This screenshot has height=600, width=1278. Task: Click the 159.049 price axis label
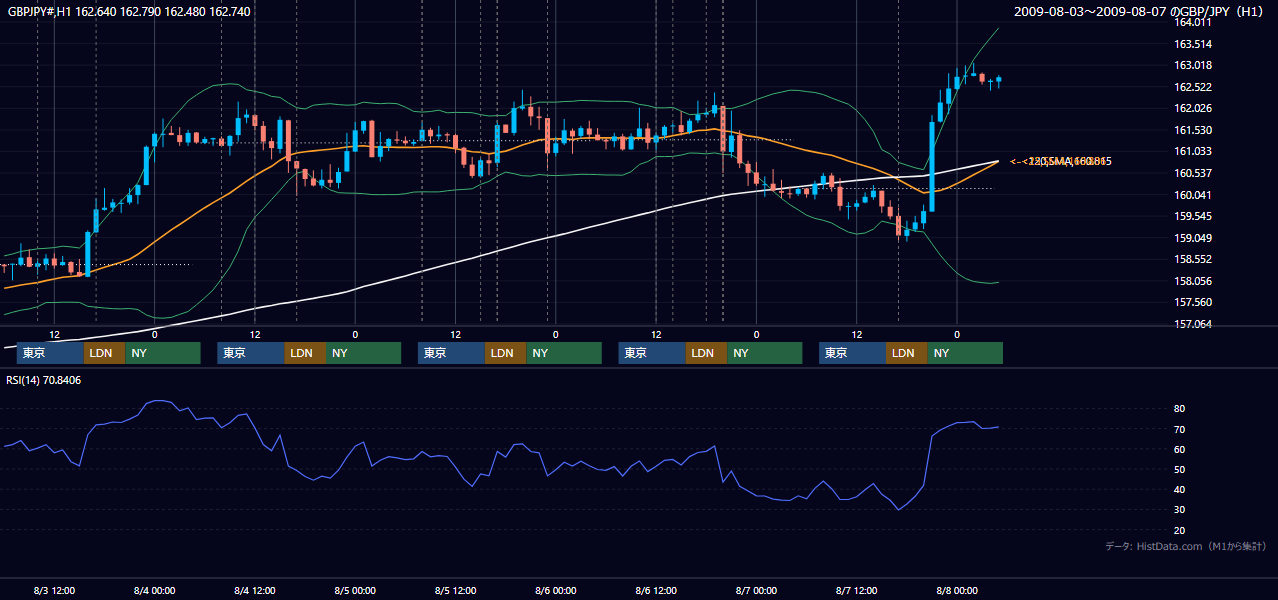(x=1193, y=239)
